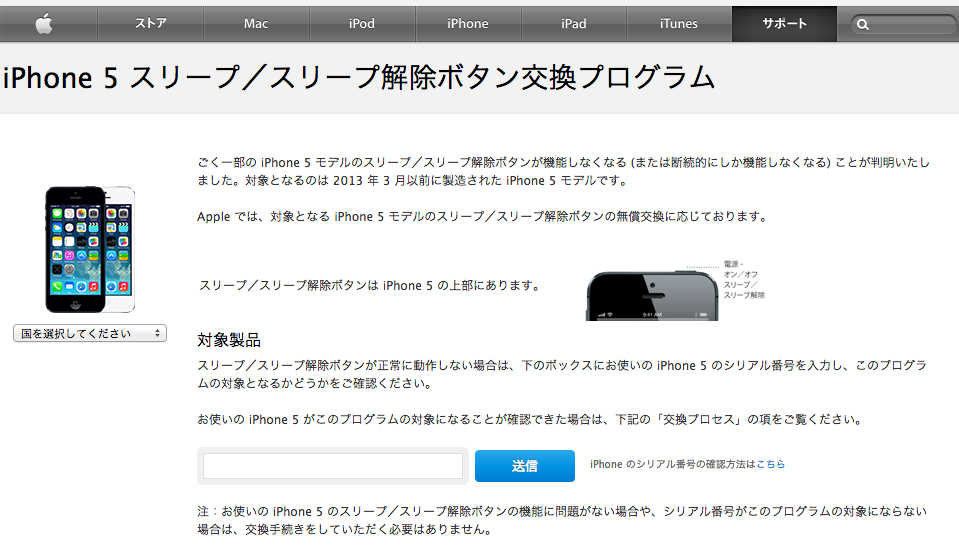This screenshot has width=959, height=558.
Task: Click the Apple logo home icon
Action: (x=43, y=24)
